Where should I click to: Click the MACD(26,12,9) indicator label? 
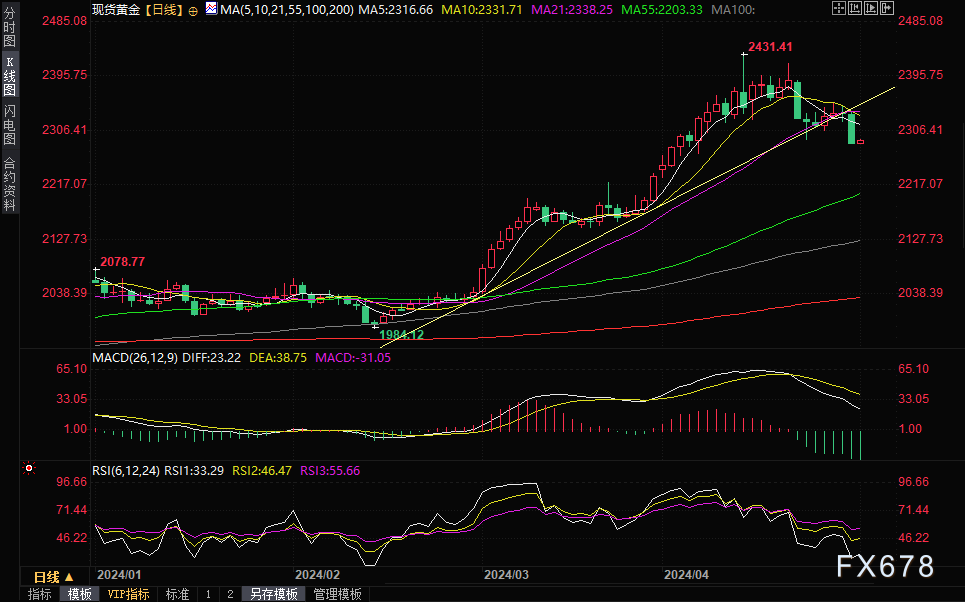pyautogui.click(x=136, y=356)
